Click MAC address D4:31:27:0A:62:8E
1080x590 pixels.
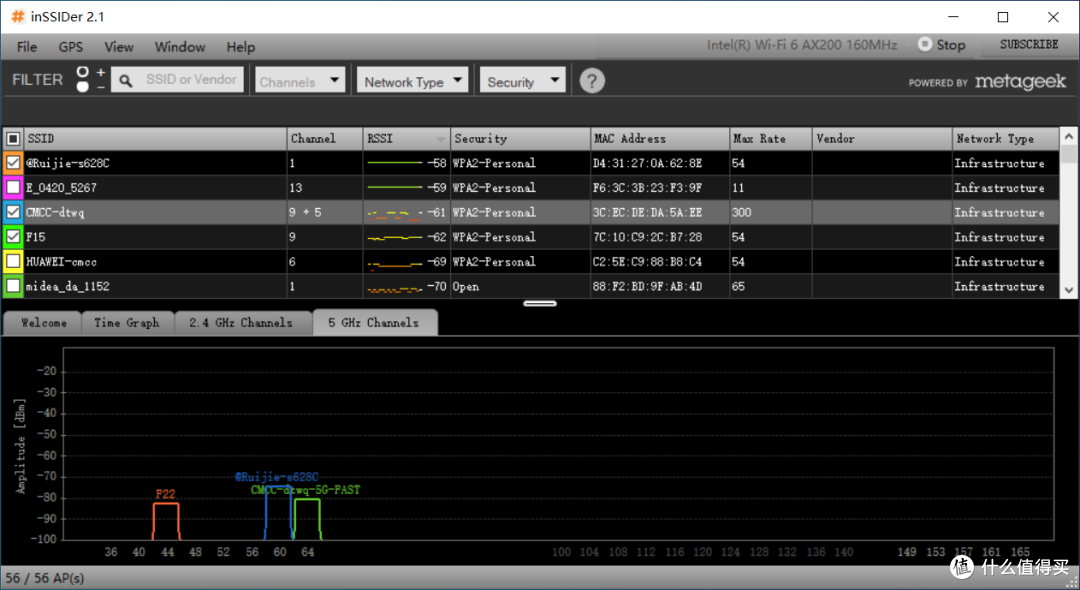[x=647, y=163]
